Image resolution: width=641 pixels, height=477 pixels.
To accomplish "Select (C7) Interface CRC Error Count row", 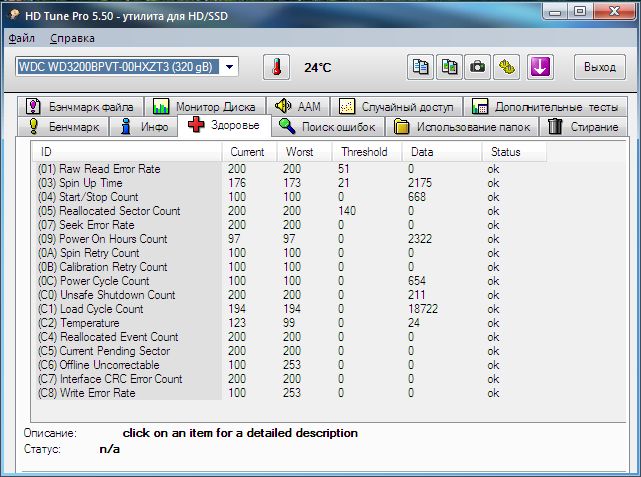I will pyautogui.click(x=290, y=379).
